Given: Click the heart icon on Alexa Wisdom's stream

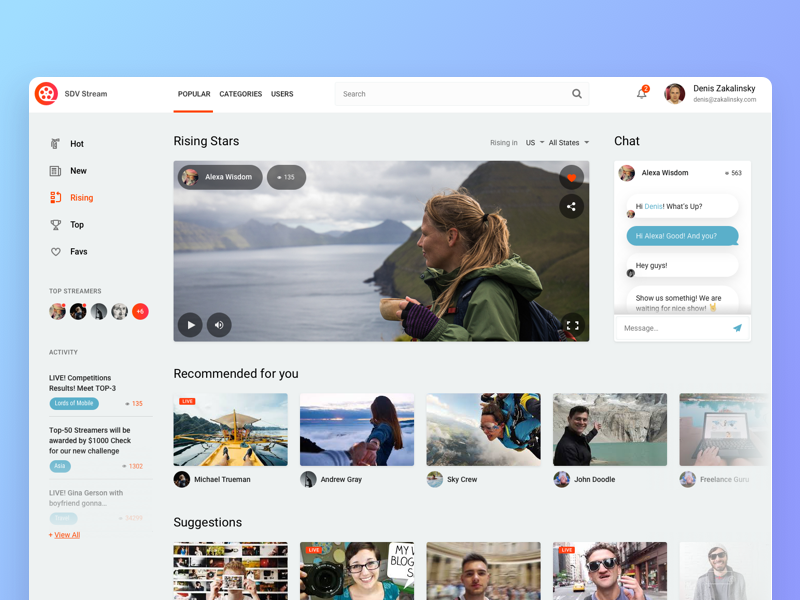Looking at the screenshot, I should click(x=571, y=177).
